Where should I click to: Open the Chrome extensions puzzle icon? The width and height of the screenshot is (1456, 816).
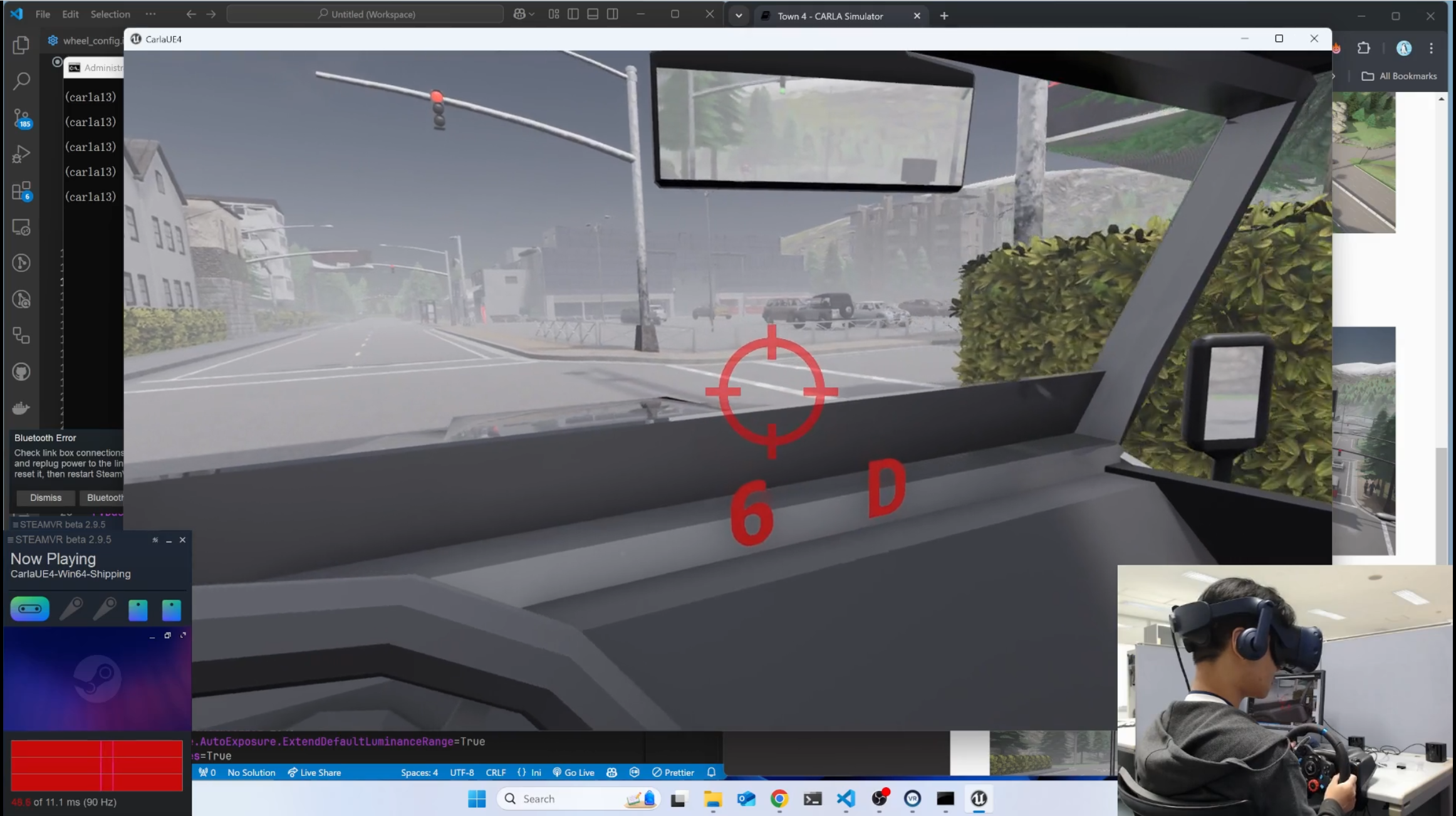coord(1363,48)
